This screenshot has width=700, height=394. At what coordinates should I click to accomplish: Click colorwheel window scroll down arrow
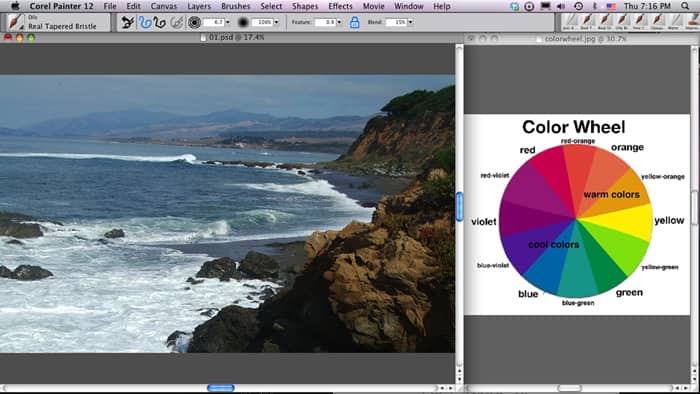[694, 379]
